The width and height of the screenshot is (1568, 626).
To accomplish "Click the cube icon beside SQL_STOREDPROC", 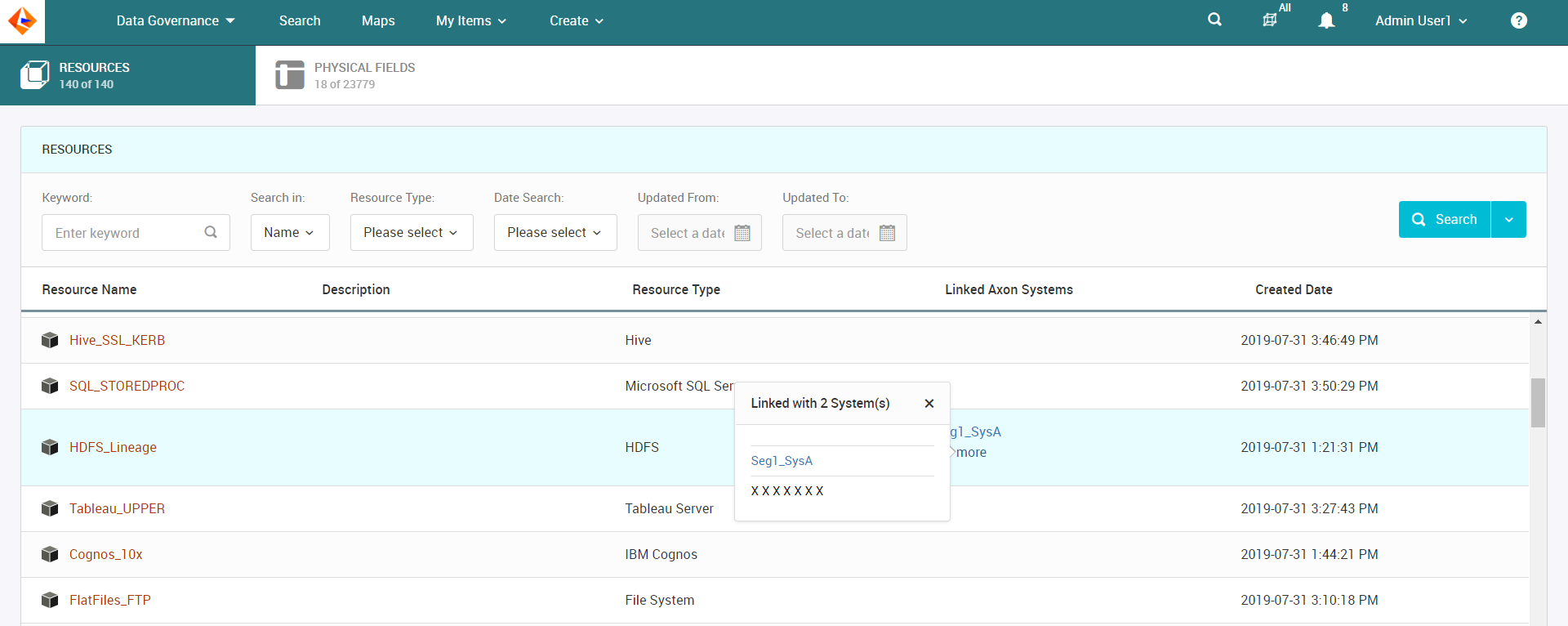I will pyautogui.click(x=50, y=386).
